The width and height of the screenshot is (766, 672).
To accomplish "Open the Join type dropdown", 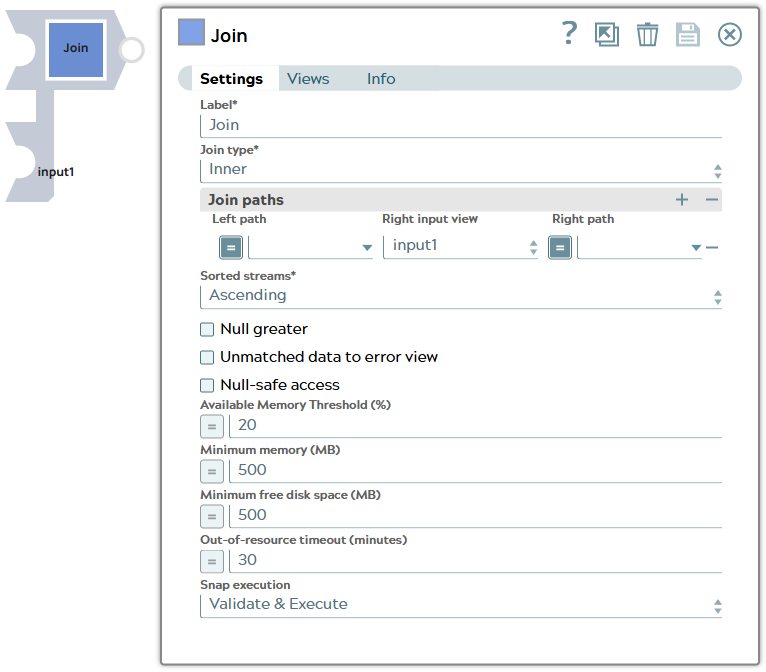I will point(460,170).
